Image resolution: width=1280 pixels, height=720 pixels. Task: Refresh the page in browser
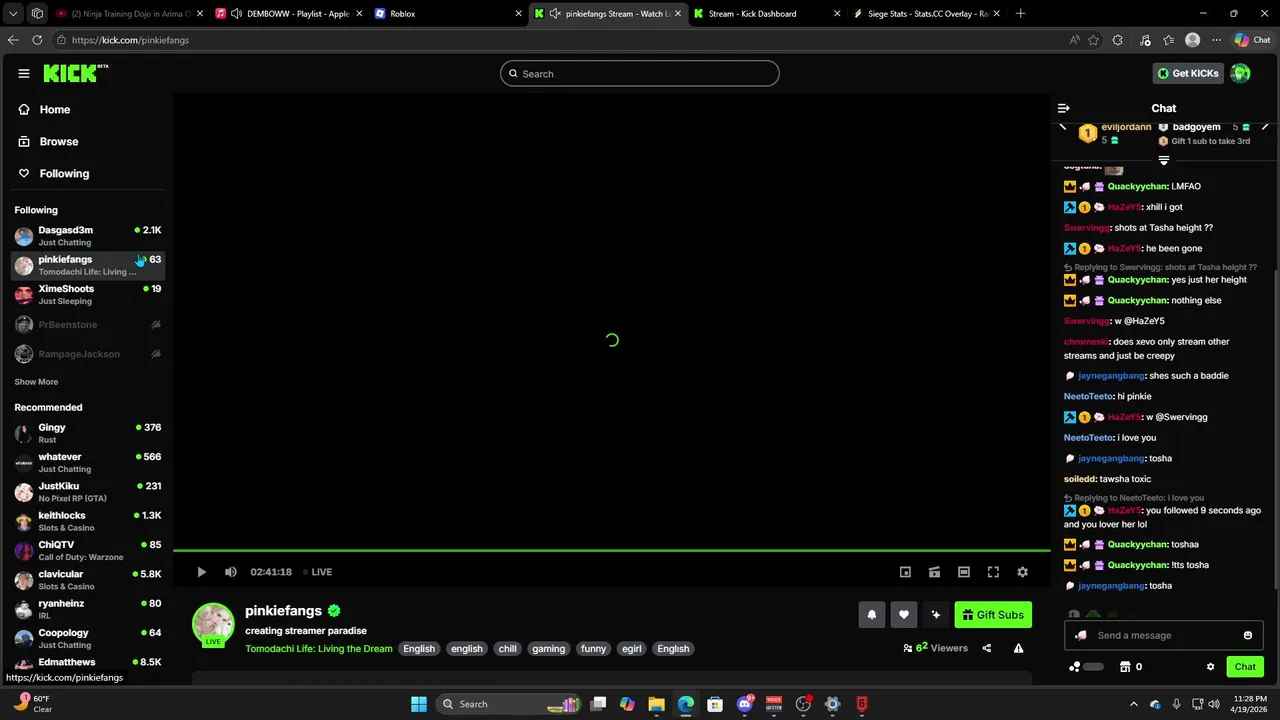pyautogui.click(x=37, y=40)
